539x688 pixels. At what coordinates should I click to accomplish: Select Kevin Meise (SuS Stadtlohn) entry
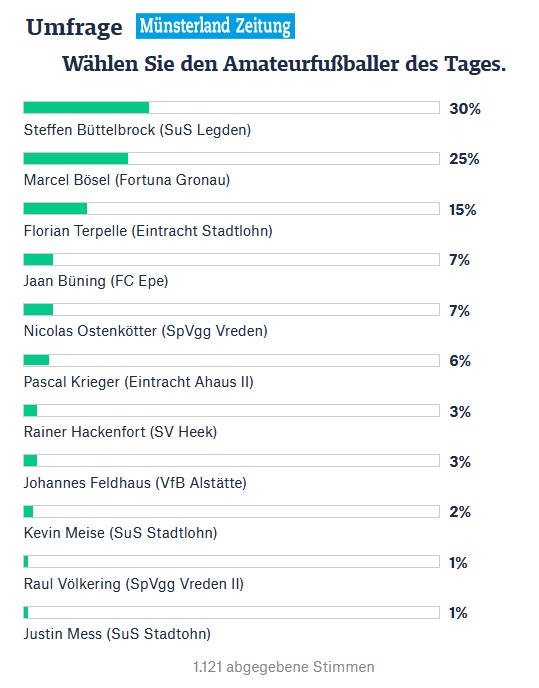(x=120, y=533)
